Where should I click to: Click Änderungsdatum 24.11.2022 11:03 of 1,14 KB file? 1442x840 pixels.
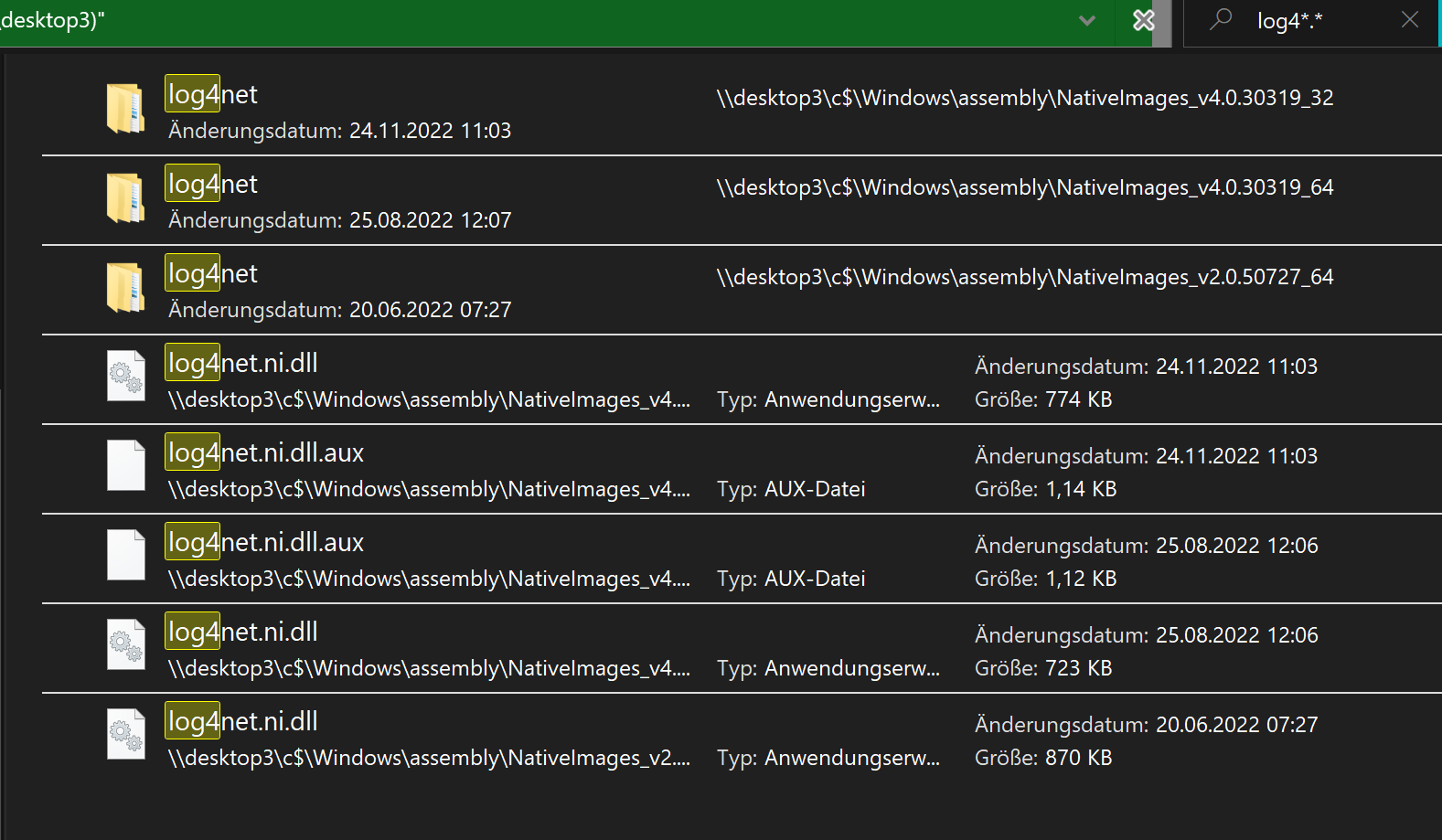(x=1146, y=456)
